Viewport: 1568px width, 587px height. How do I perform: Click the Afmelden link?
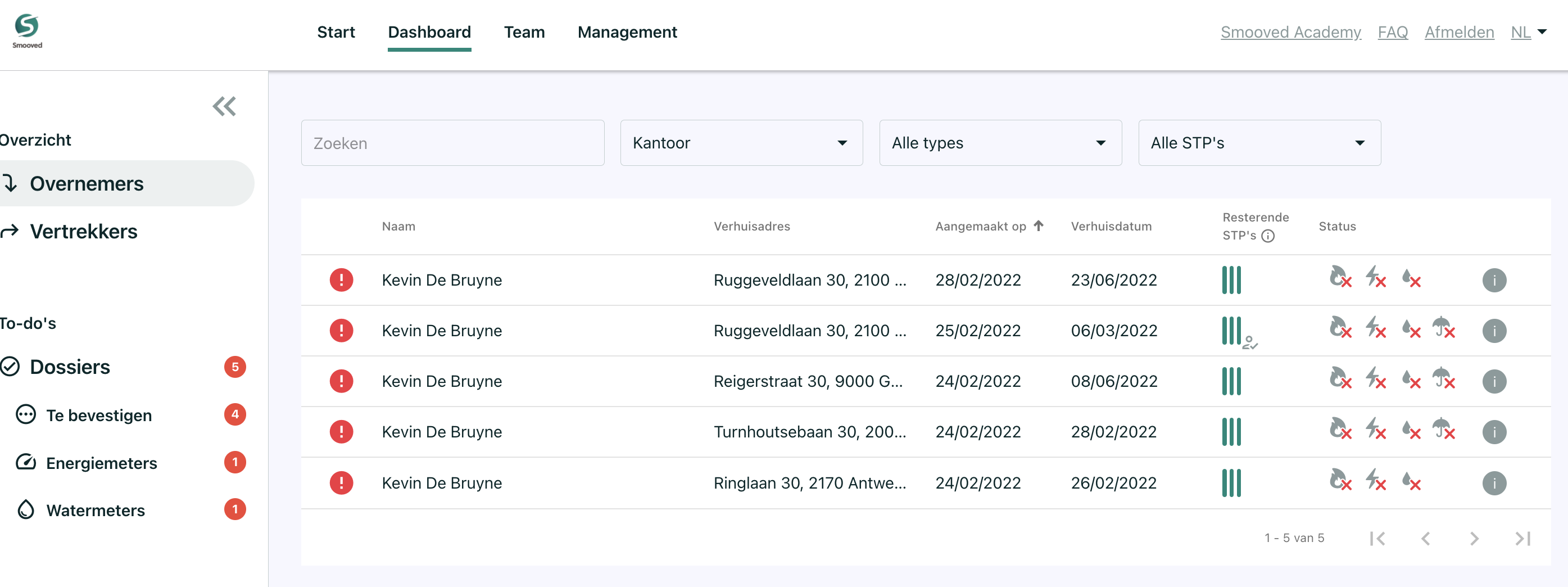1459,32
